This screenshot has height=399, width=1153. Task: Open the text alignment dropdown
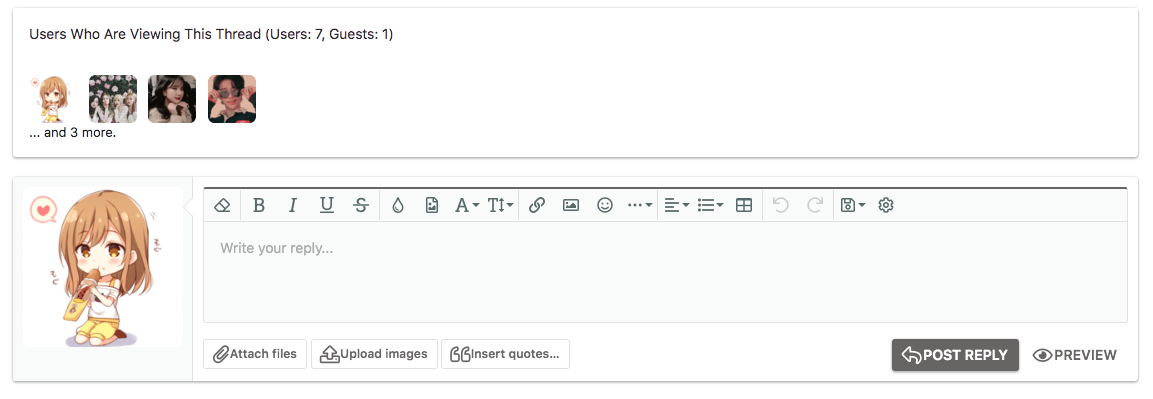tap(677, 206)
